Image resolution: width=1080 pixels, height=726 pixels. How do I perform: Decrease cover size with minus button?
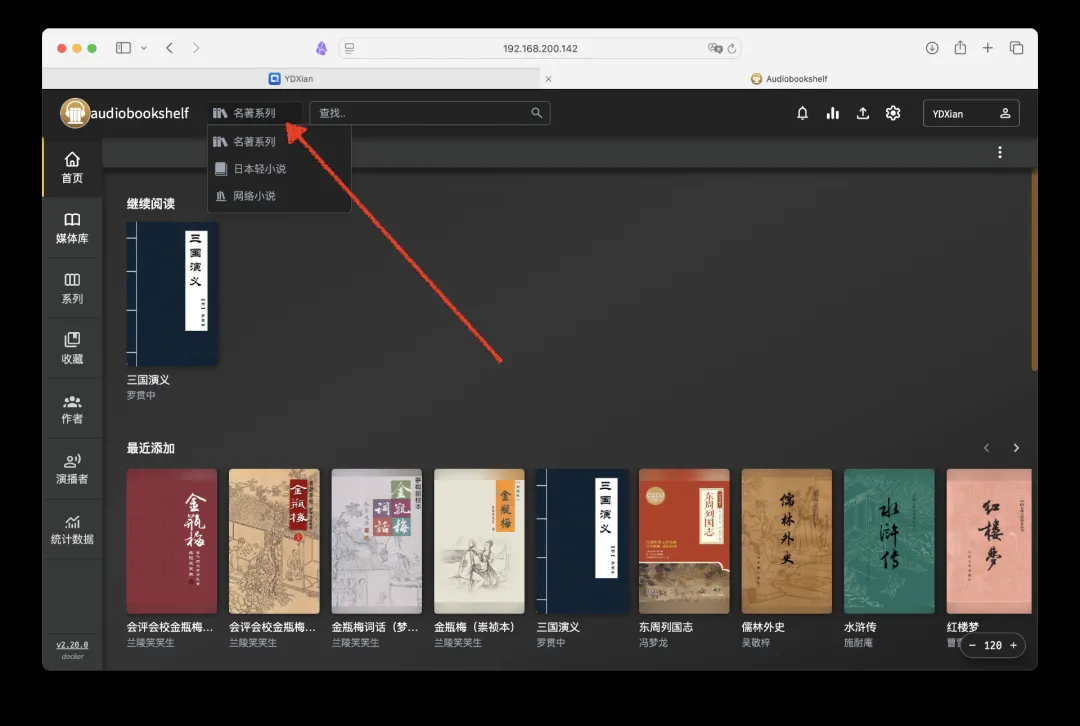click(x=973, y=646)
